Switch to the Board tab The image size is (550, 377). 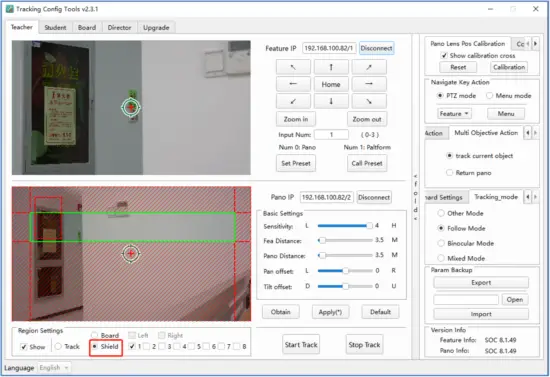click(87, 27)
